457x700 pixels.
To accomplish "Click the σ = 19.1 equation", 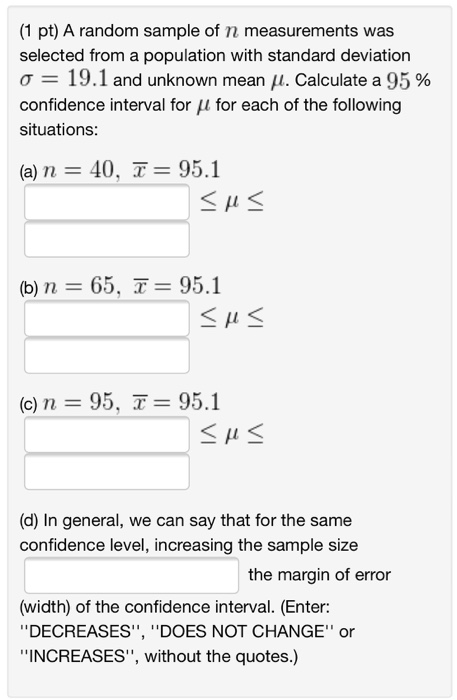I will click(64, 80).
